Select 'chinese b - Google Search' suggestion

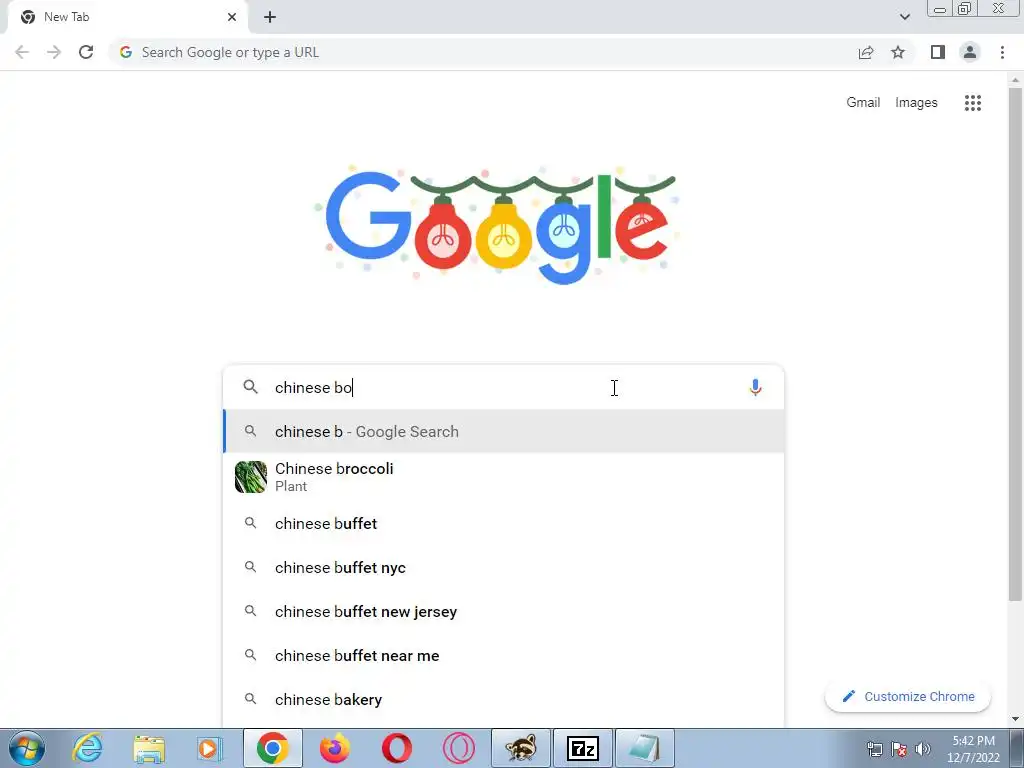504,431
